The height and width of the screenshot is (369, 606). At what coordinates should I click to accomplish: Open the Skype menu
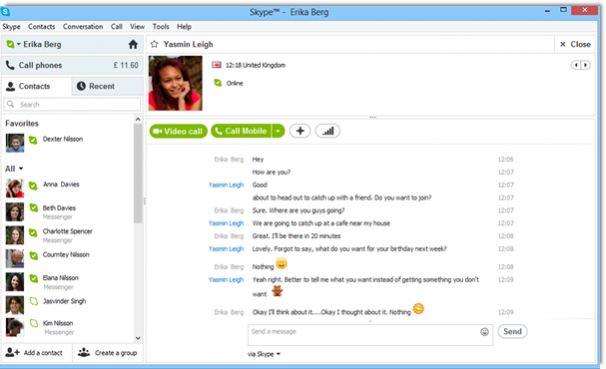click(11, 27)
